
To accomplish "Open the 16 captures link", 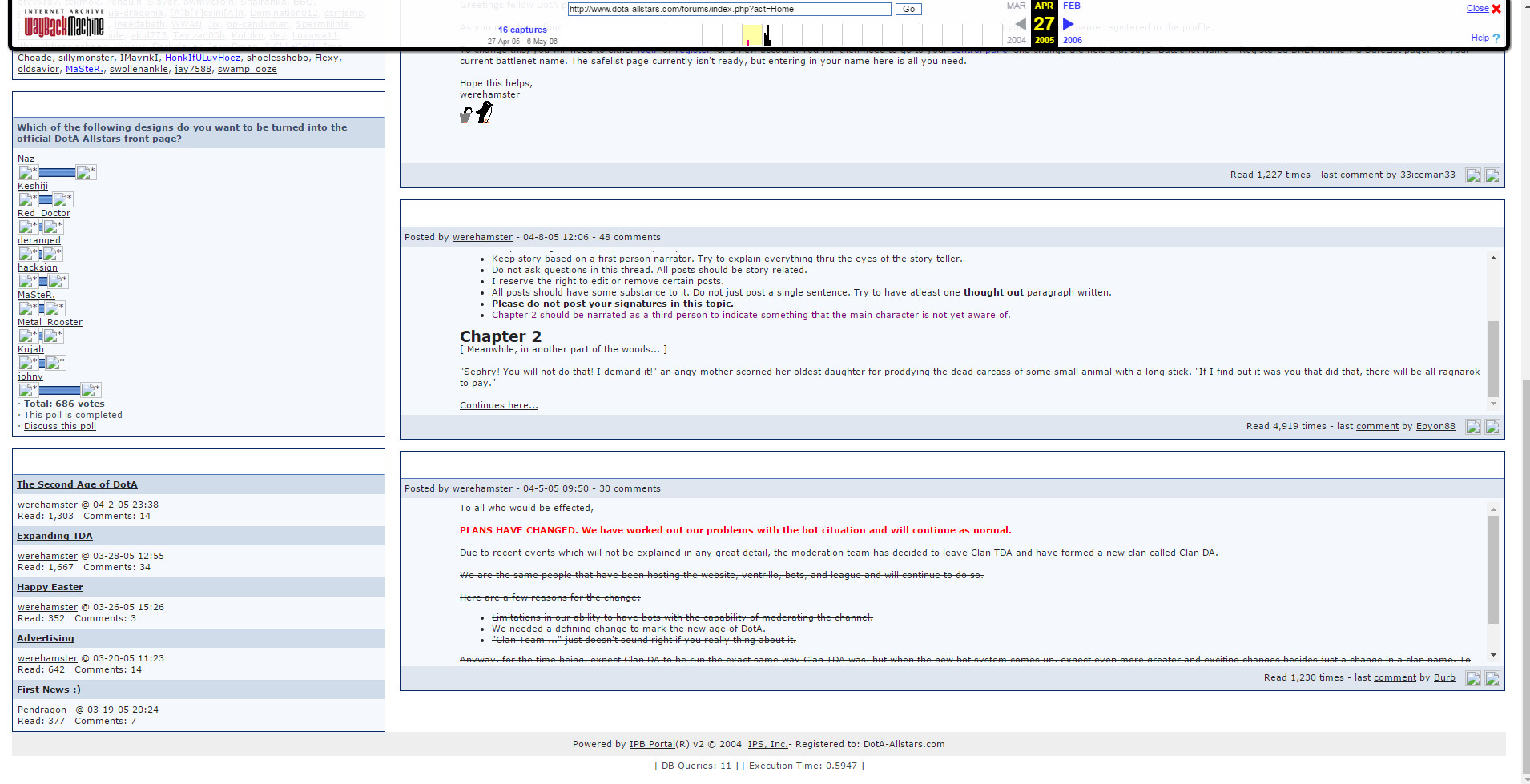I will [x=522, y=30].
